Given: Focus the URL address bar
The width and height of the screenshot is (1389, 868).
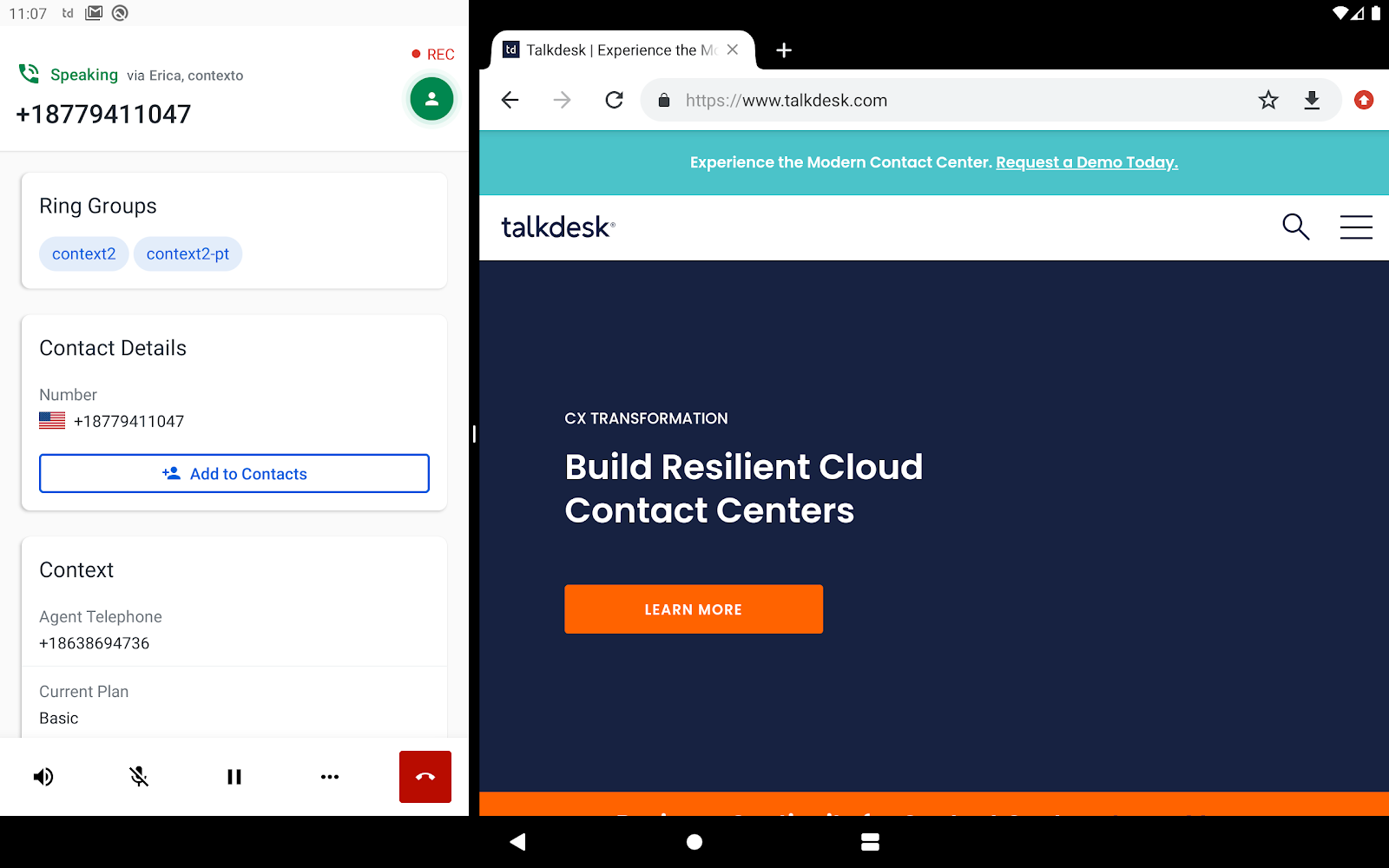Looking at the screenshot, I should (955, 101).
